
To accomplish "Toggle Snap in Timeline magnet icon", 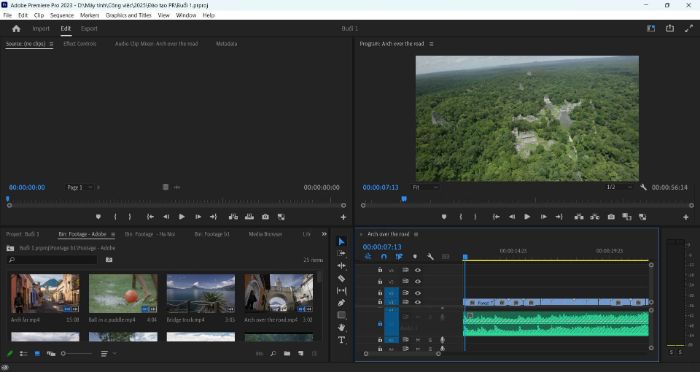I will (383, 257).
